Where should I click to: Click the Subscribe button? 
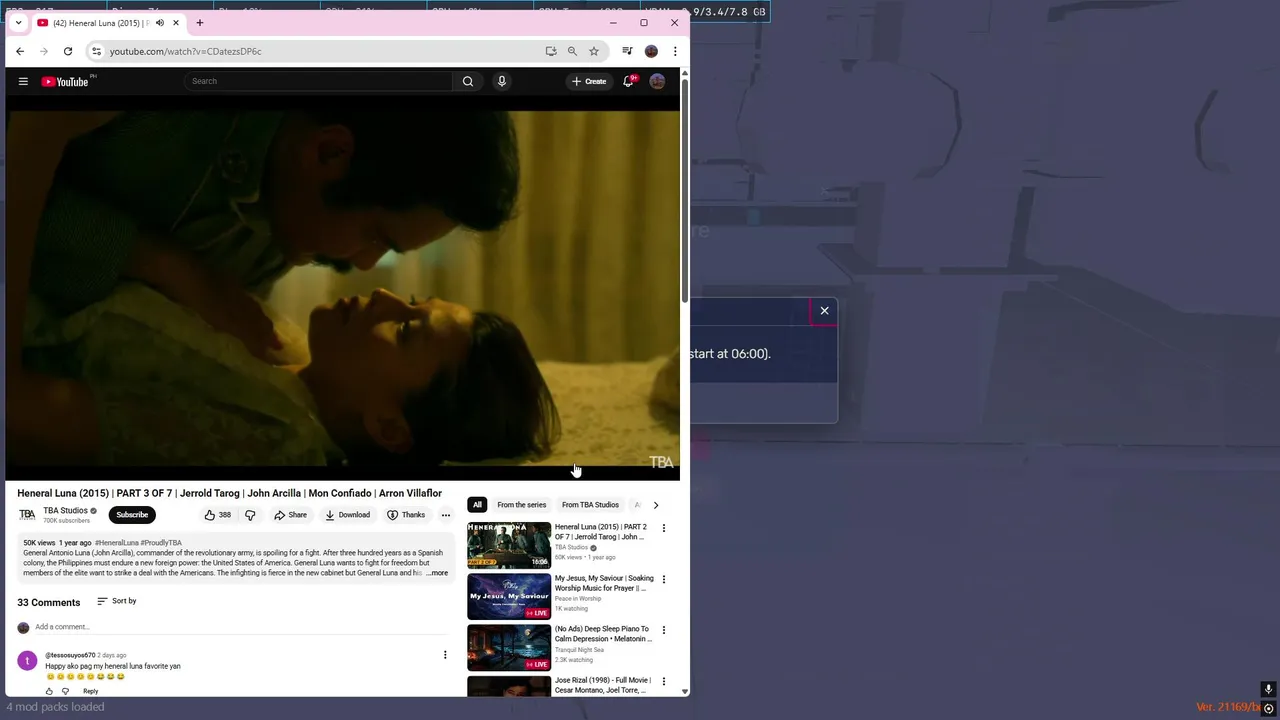(132, 515)
